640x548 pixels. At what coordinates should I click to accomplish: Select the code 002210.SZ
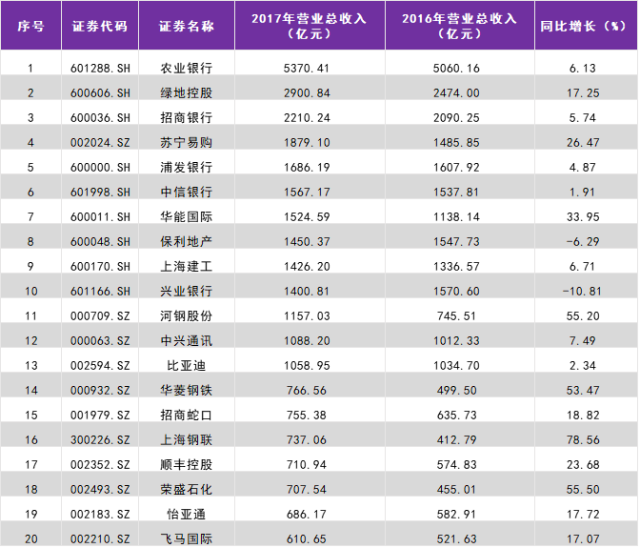100,539
